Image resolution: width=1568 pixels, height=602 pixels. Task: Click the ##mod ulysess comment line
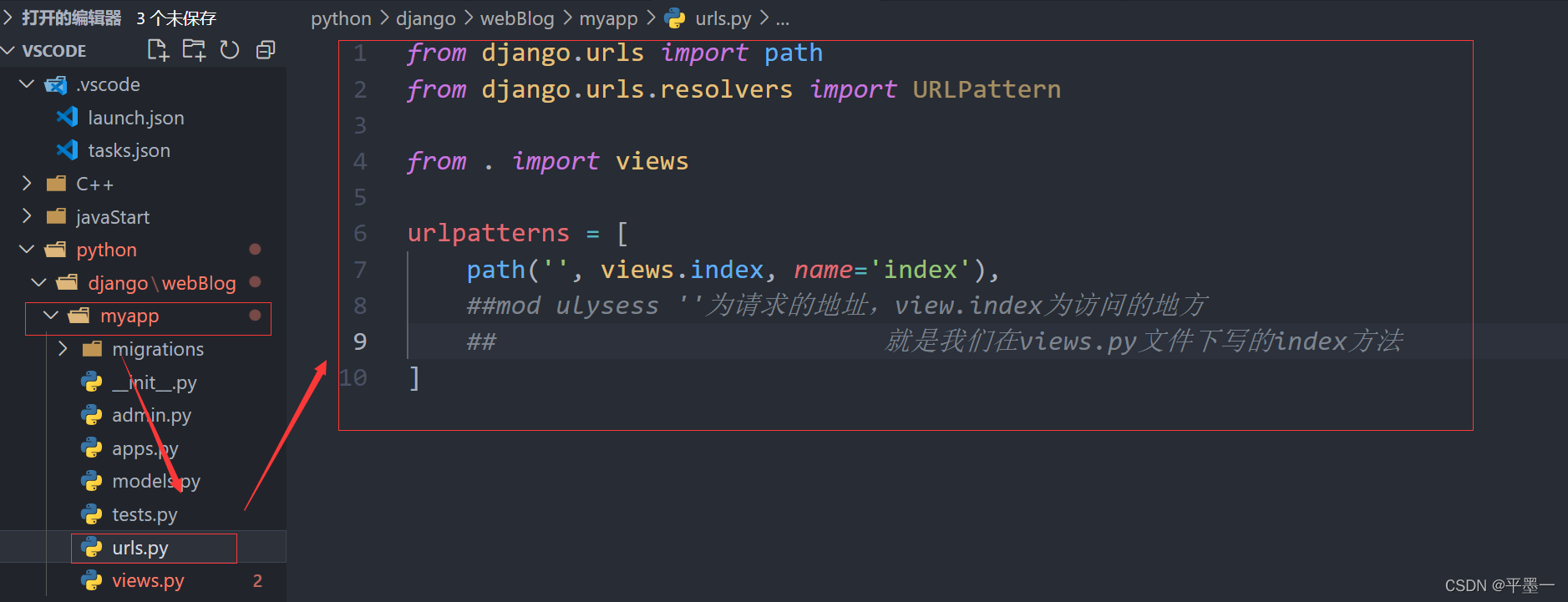[837, 306]
